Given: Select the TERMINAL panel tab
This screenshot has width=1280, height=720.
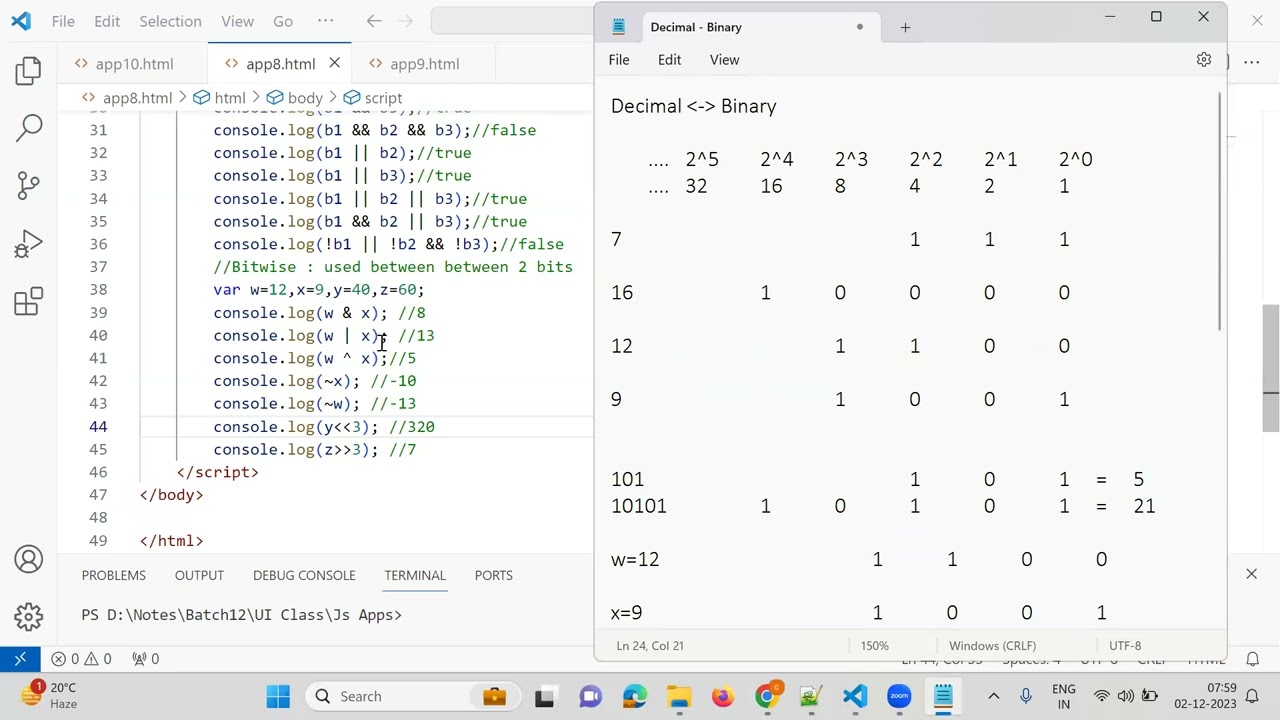Looking at the screenshot, I should (415, 575).
